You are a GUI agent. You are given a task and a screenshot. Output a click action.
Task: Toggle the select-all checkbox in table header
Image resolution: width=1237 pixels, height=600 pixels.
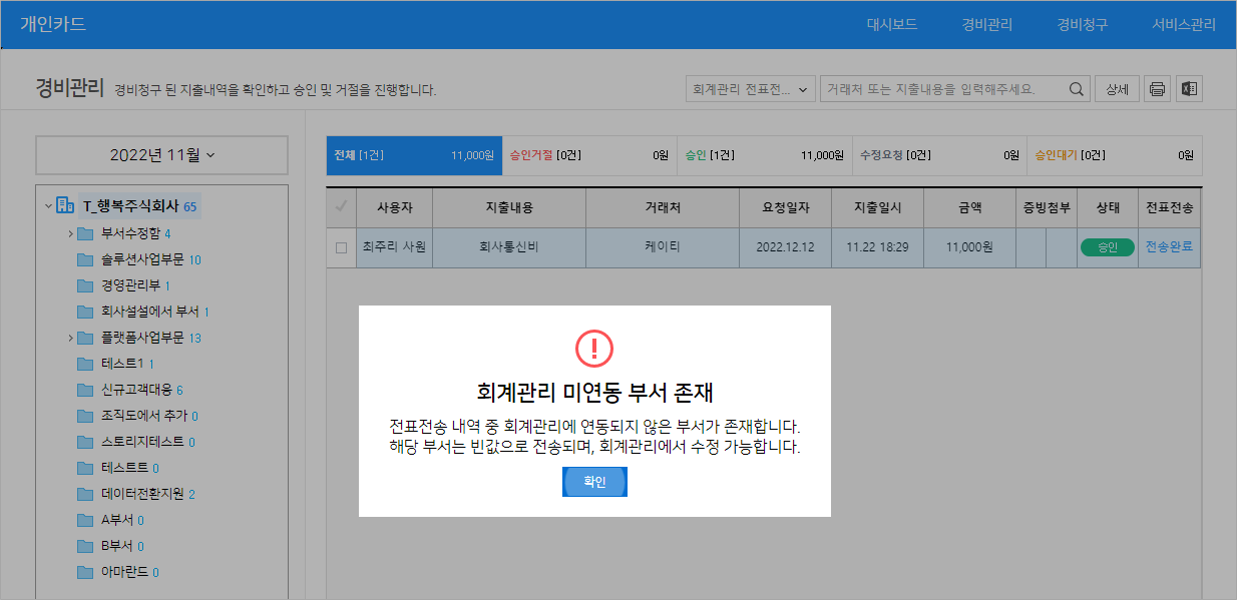341,207
